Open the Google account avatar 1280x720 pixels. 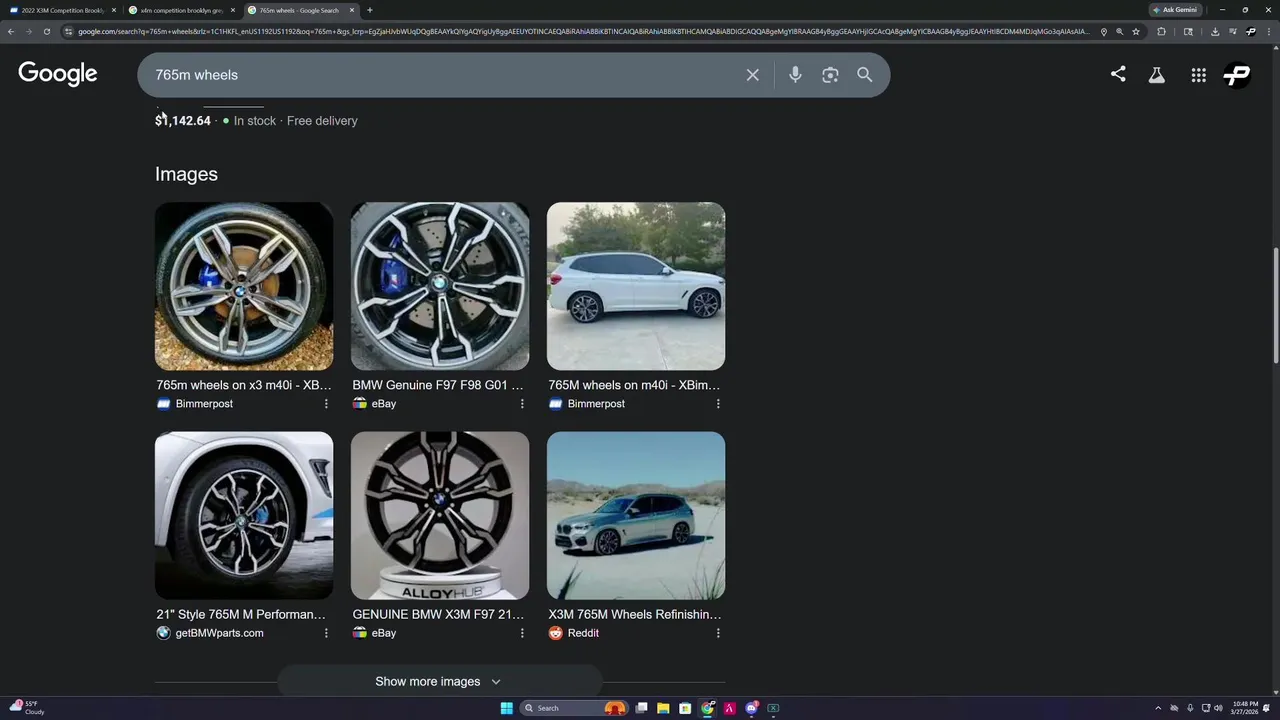click(x=1237, y=75)
